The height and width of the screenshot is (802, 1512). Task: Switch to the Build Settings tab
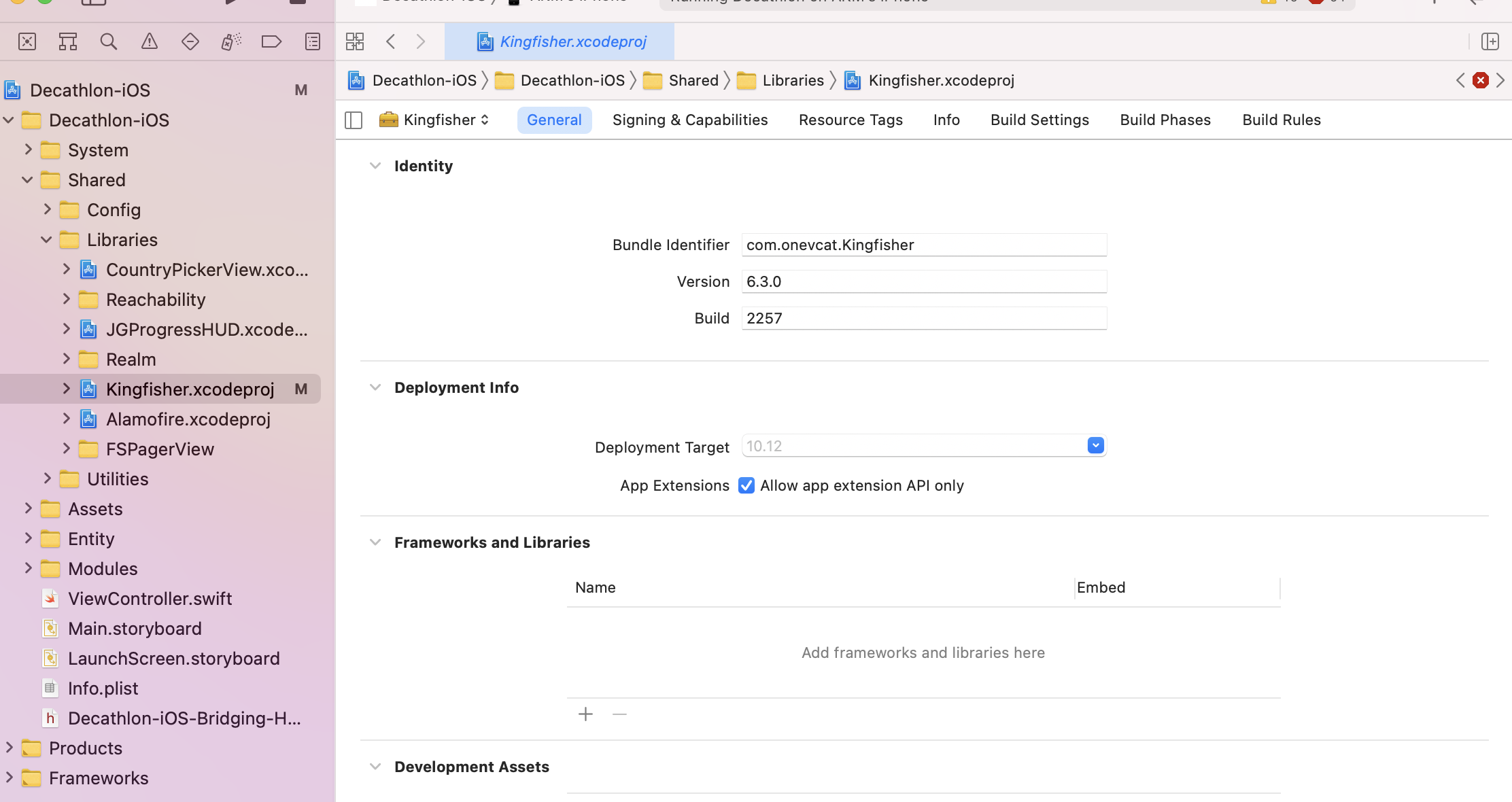[1039, 120]
